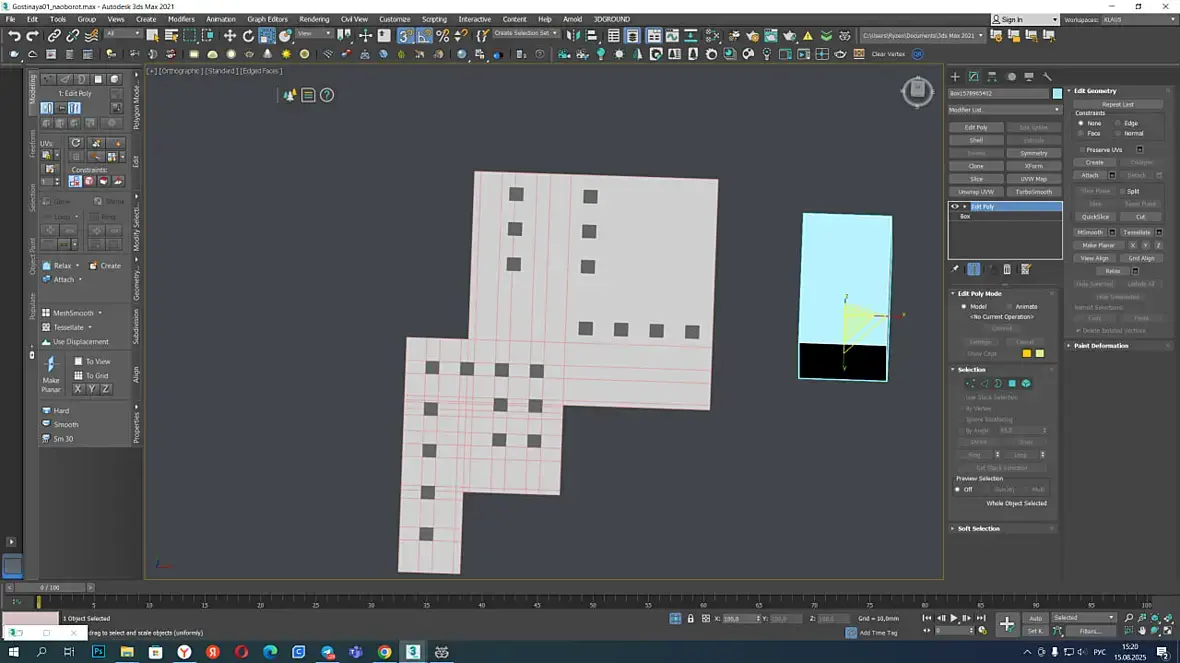Select the Rotate transform tool
The image size is (1180, 663).
[248, 36]
